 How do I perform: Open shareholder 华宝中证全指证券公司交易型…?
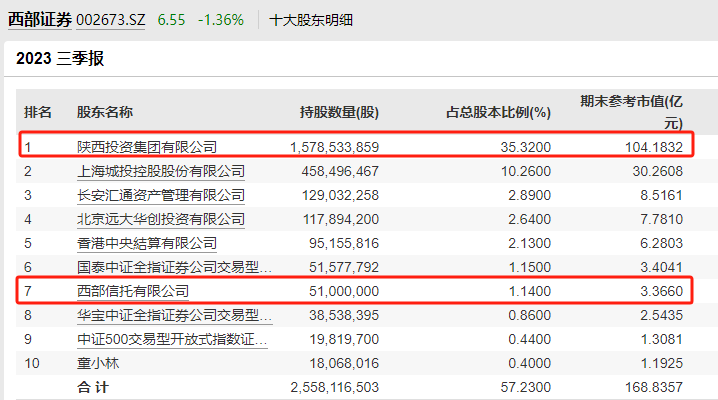[174, 315]
